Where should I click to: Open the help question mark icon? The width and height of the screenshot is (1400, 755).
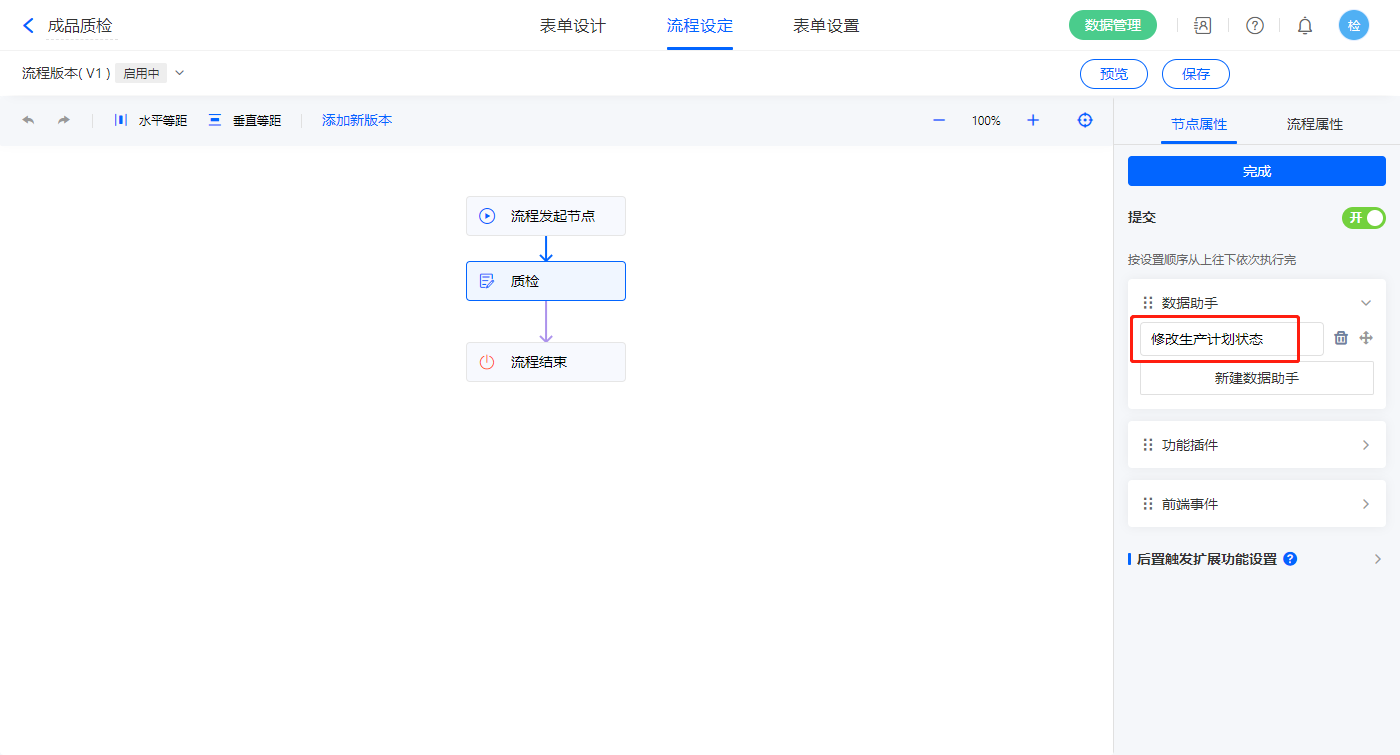(1255, 26)
